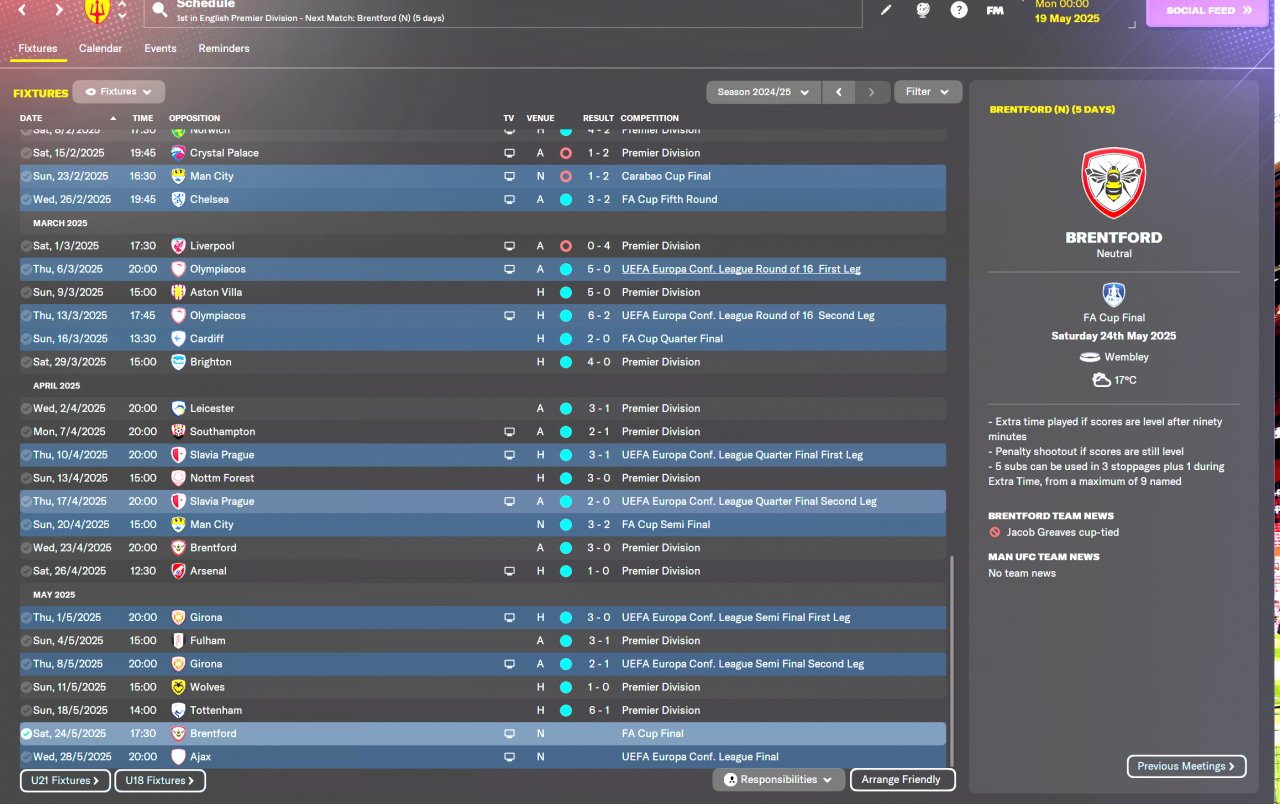Click the TV icon on the Crystal Palace row
Viewport: 1280px width, 804px height.
[509, 153]
